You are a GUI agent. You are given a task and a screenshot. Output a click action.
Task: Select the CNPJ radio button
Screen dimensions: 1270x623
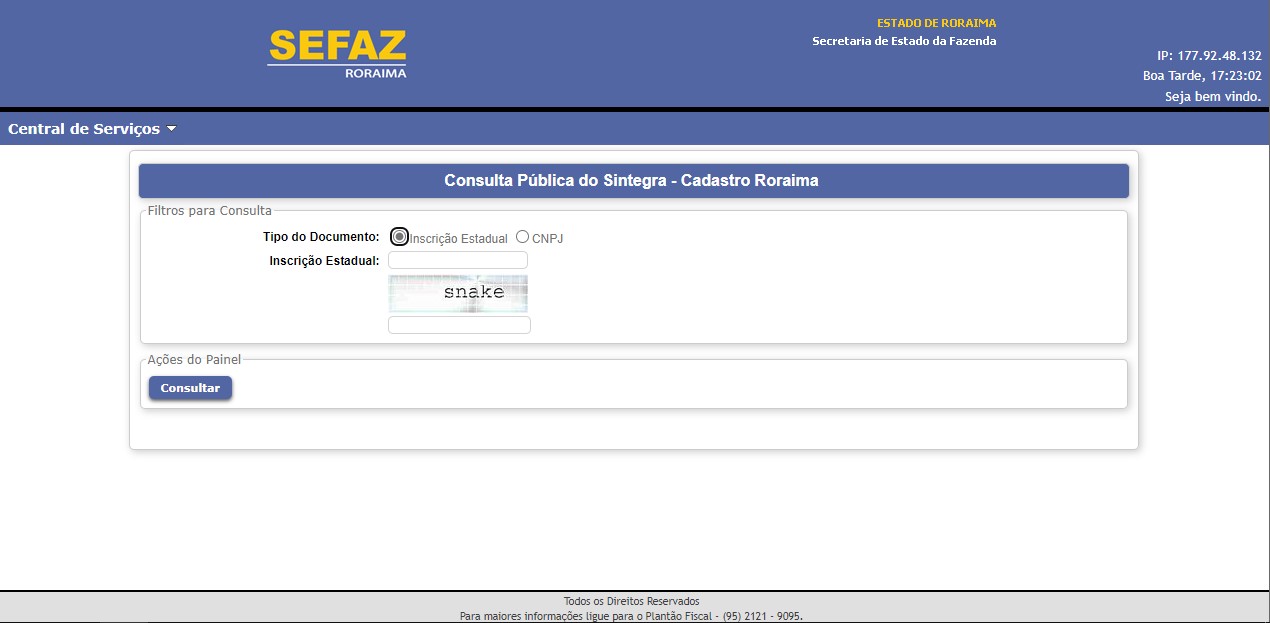tap(522, 237)
